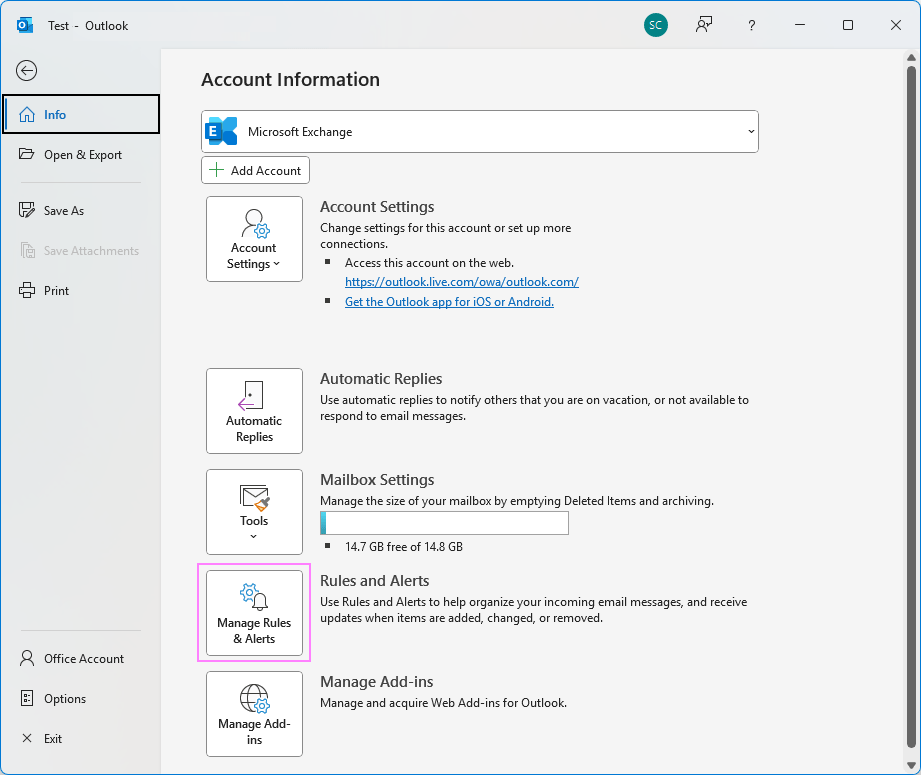Click the Automatic Replies heading text
Viewport: 921px width, 775px height.
pos(381,378)
